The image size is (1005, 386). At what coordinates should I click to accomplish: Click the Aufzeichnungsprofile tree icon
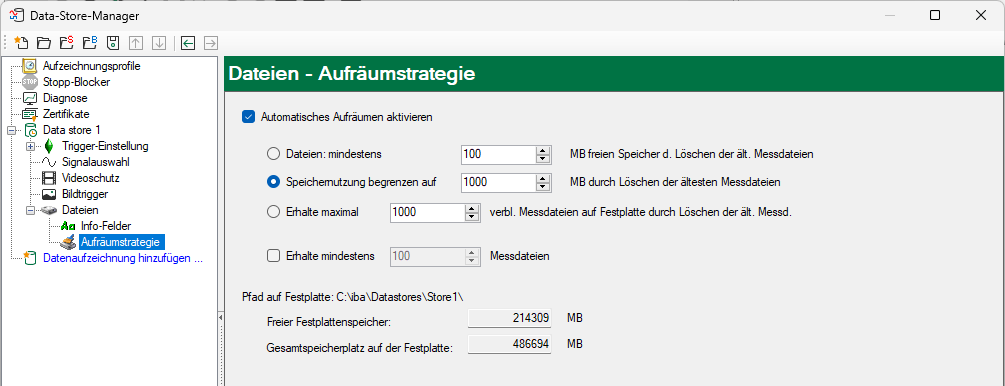pyautogui.click(x=30, y=66)
